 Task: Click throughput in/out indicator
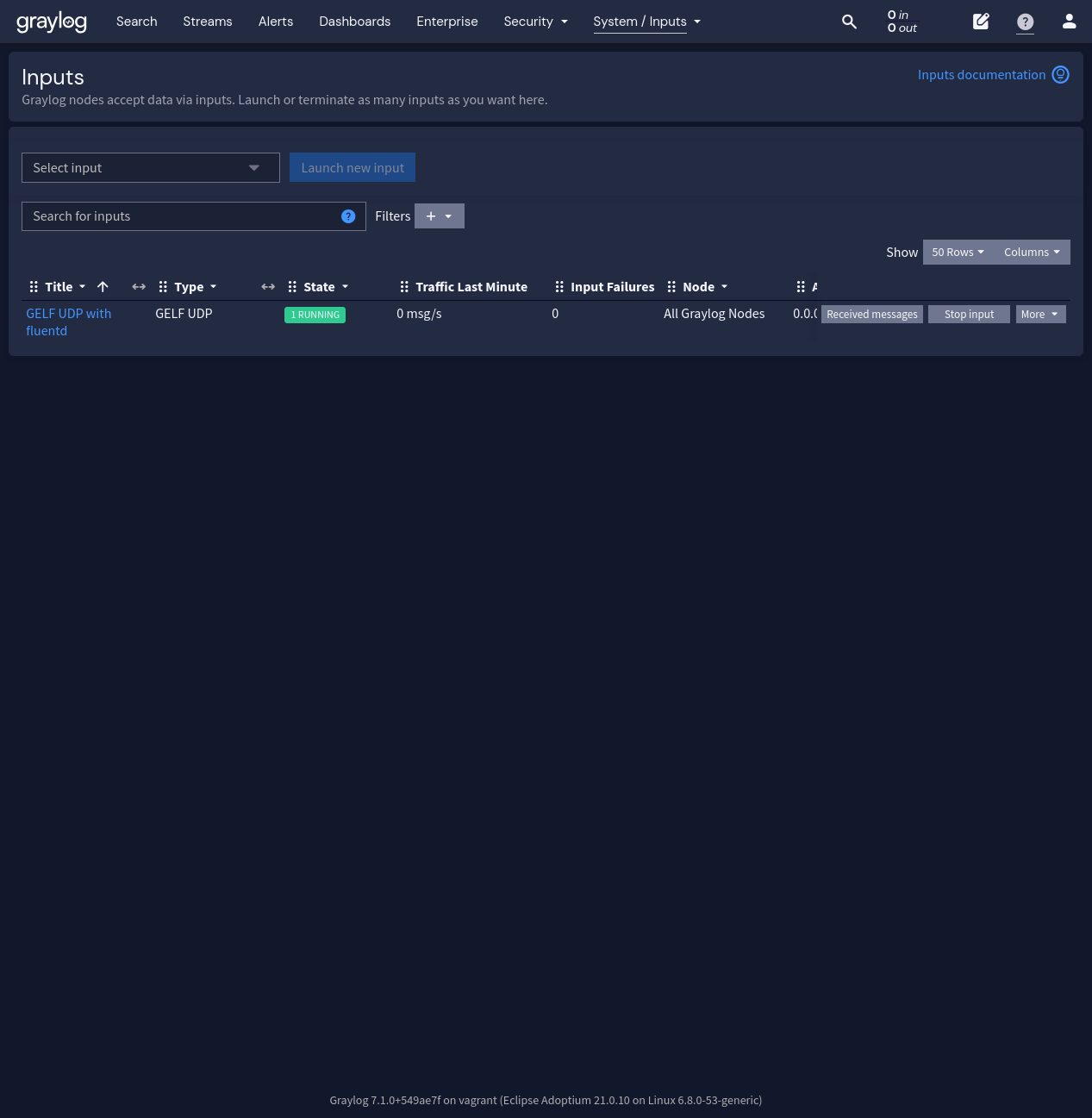[x=902, y=22]
